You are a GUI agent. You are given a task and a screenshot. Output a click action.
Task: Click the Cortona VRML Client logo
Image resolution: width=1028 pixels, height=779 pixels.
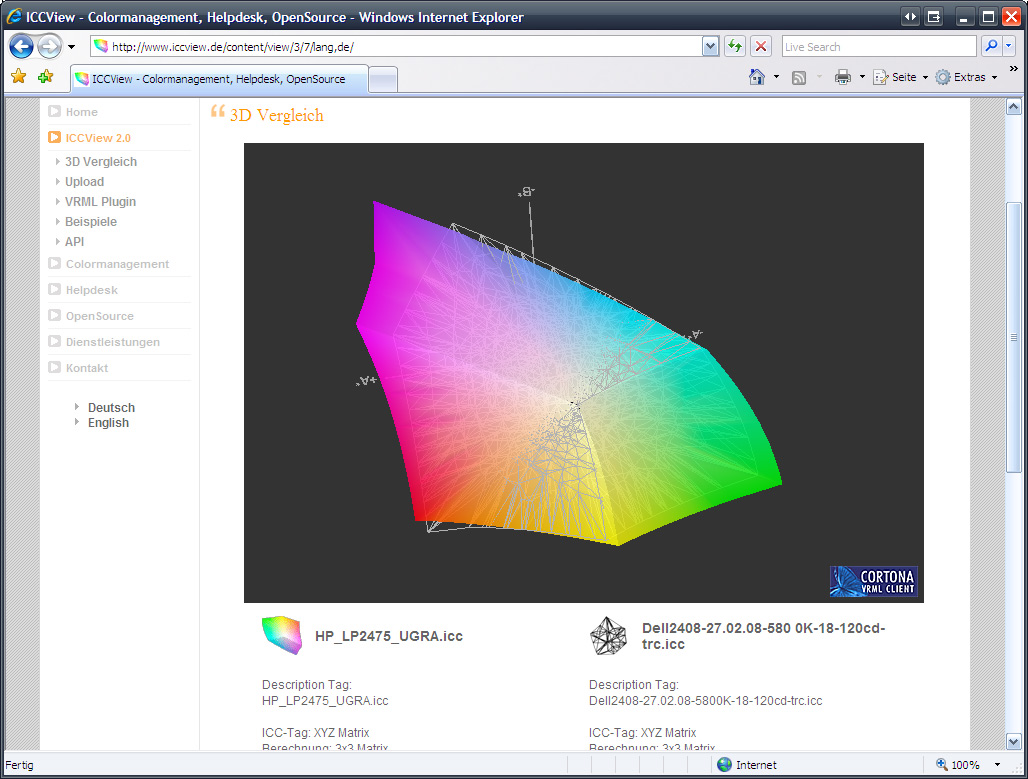pos(873,582)
